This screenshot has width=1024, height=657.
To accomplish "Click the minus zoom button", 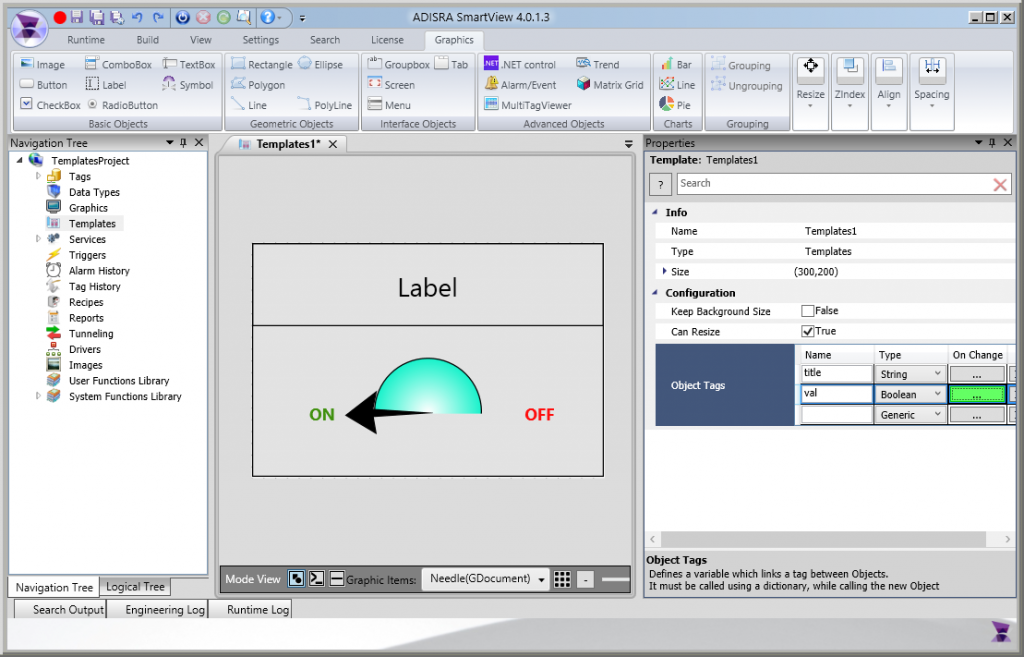I will (586, 579).
